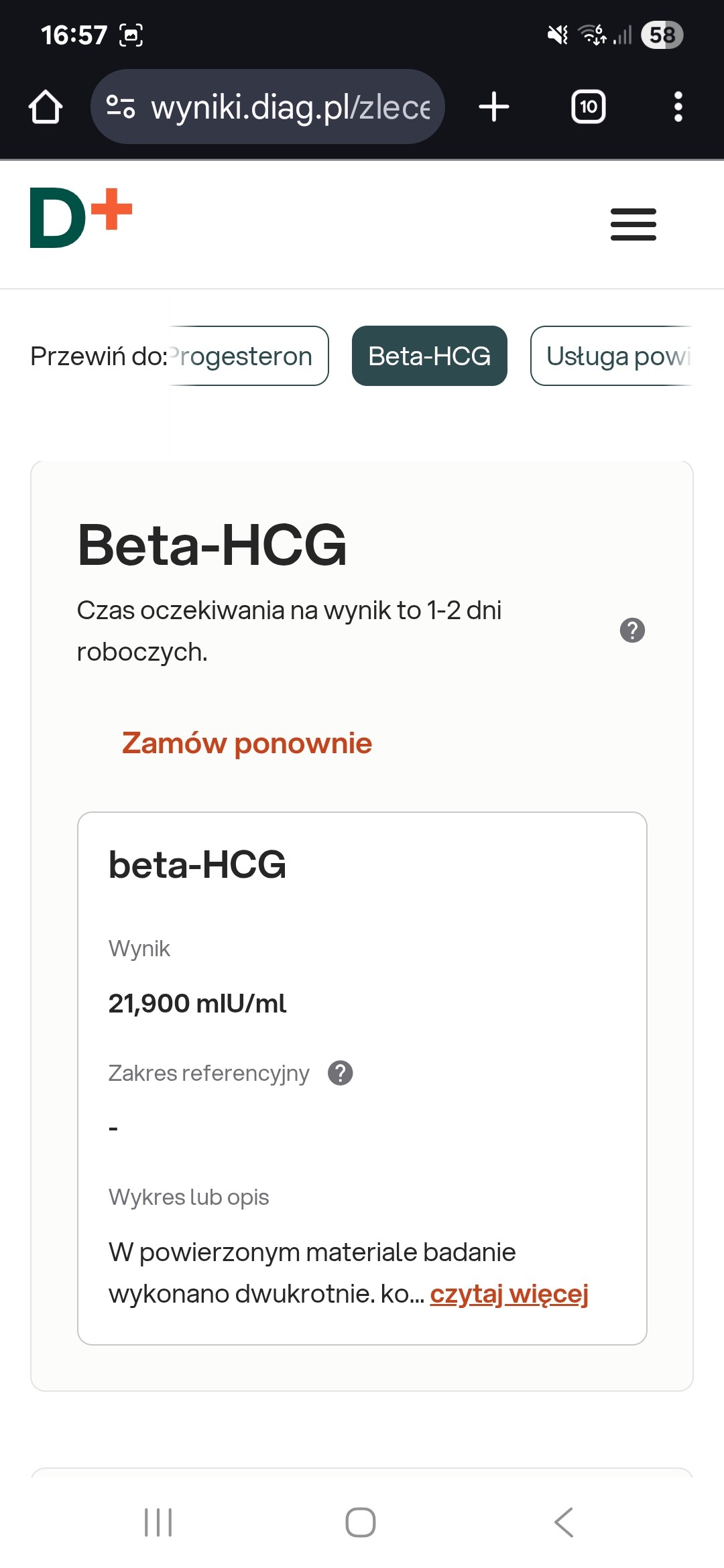Tap the beta-HCG result card heading
This screenshot has height=1568, width=724.
[x=197, y=864]
